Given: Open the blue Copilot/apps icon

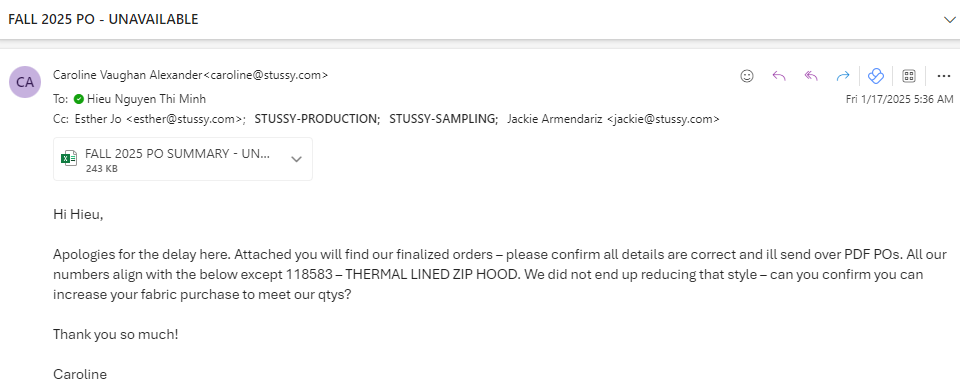Looking at the screenshot, I should point(876,76).
